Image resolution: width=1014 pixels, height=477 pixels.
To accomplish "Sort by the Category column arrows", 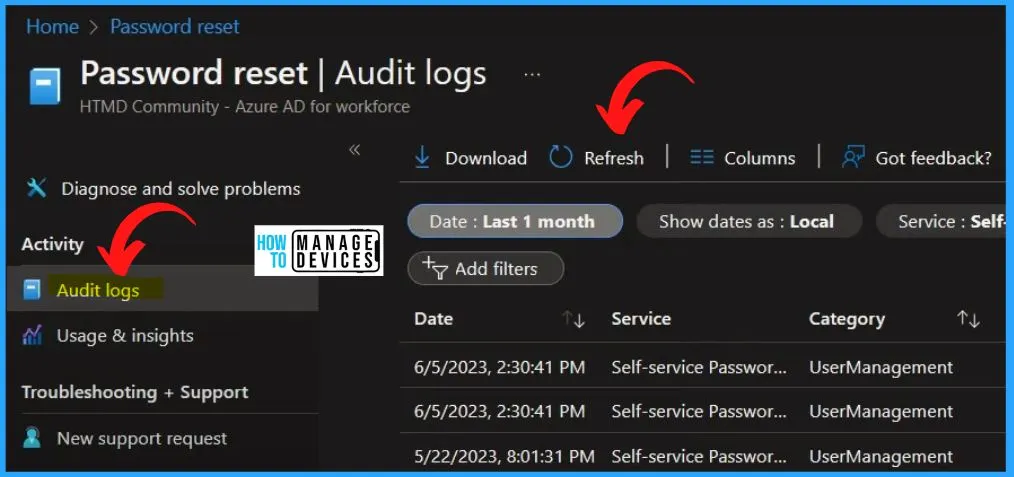I will 968,319.
